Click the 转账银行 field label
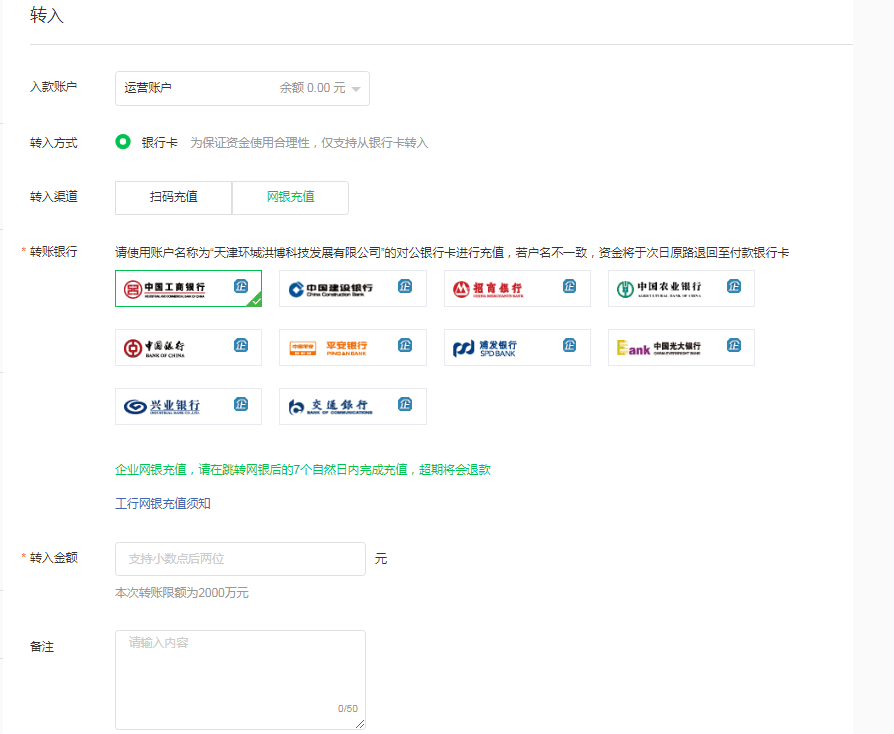894x734 pixels. click(54, 252)
